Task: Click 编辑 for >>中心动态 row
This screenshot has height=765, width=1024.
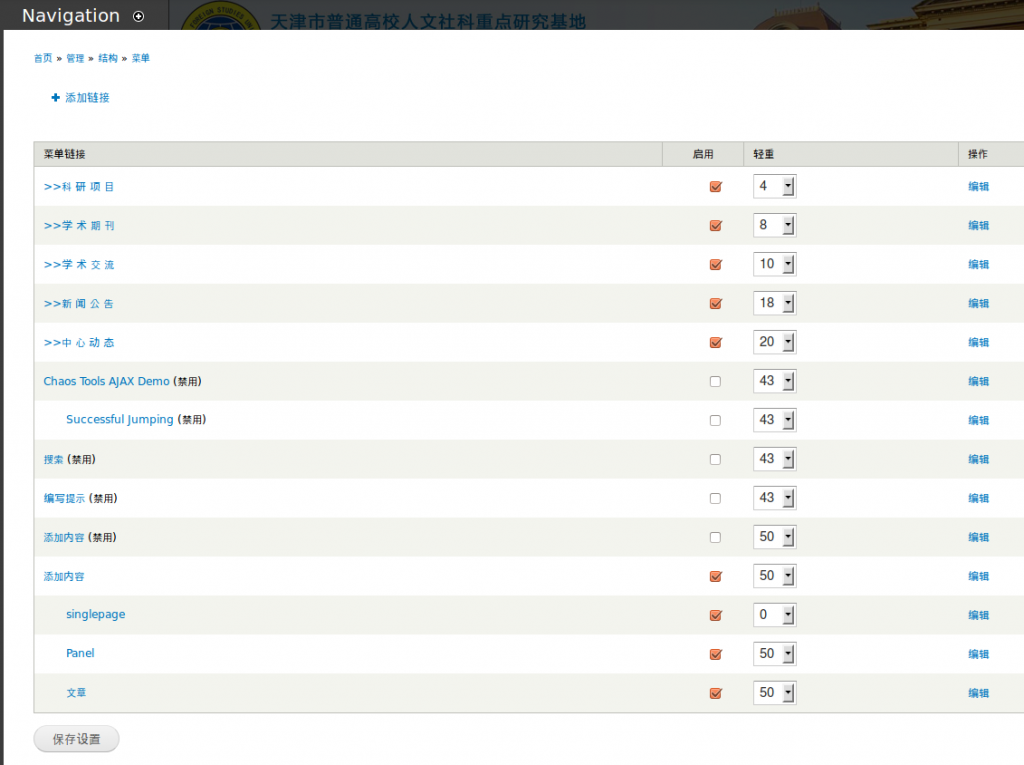Action: click(x=978, y=342)
